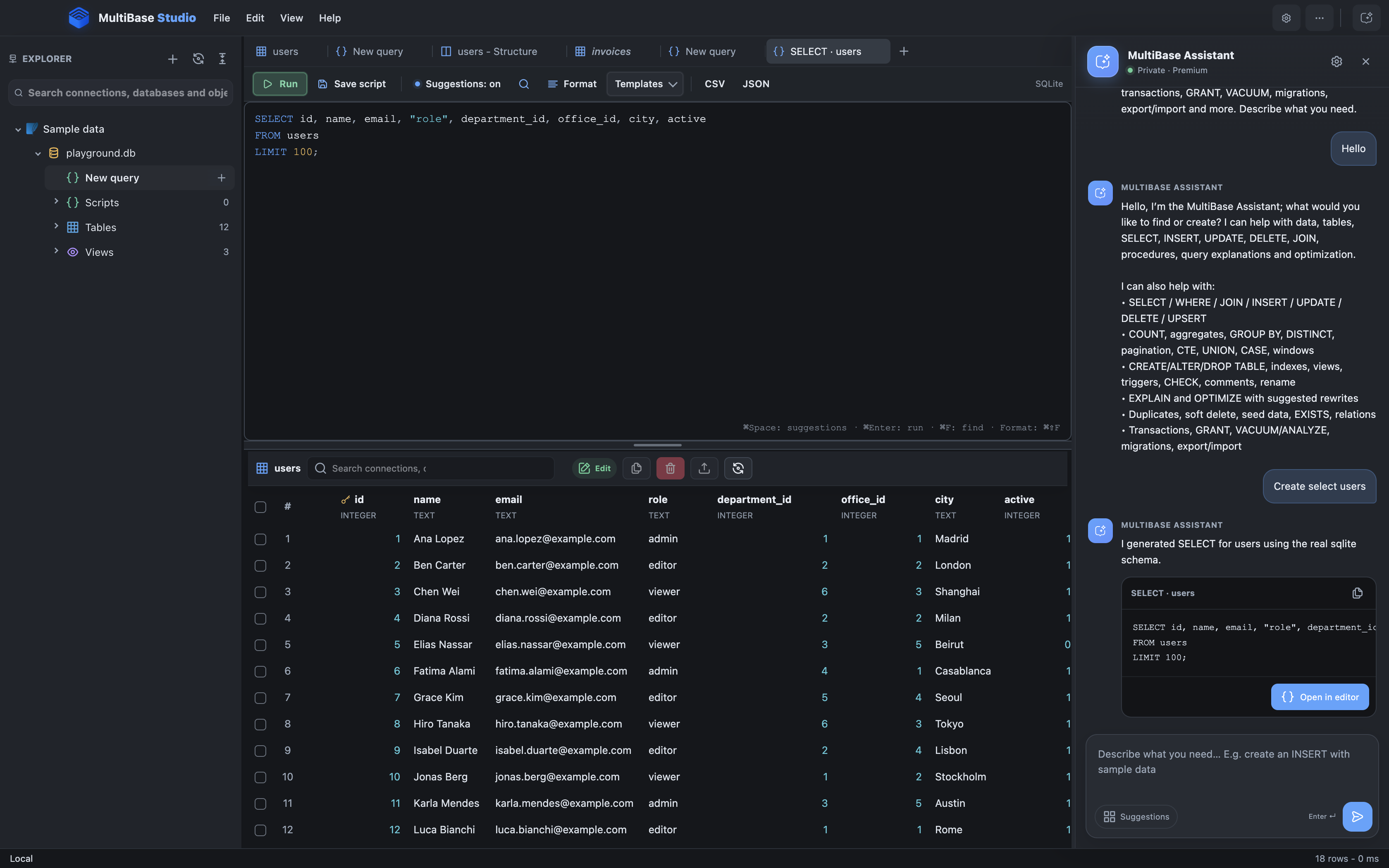Click the 'Create select users' chat bubble
Image resolution: width=1389 pixels, height=868 pixels.
click(x=1320, y=486)
